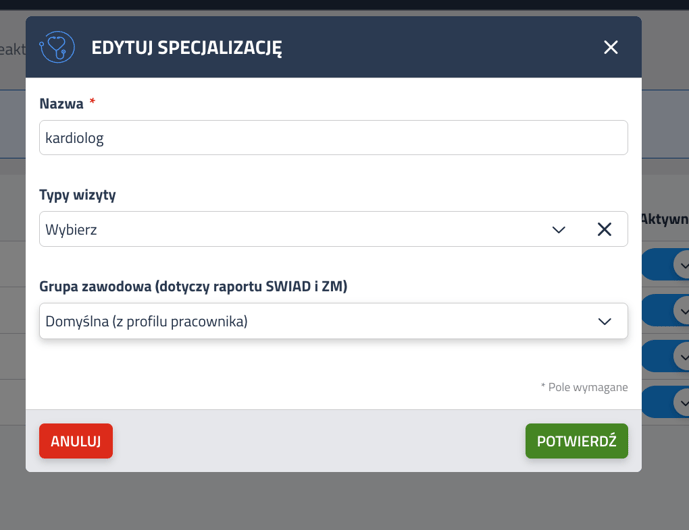Image resolution: width=689 pixels, height=530 pixels.
Task: Toggle the second Aktywna switch from top
Action: [x=665, y=310]
